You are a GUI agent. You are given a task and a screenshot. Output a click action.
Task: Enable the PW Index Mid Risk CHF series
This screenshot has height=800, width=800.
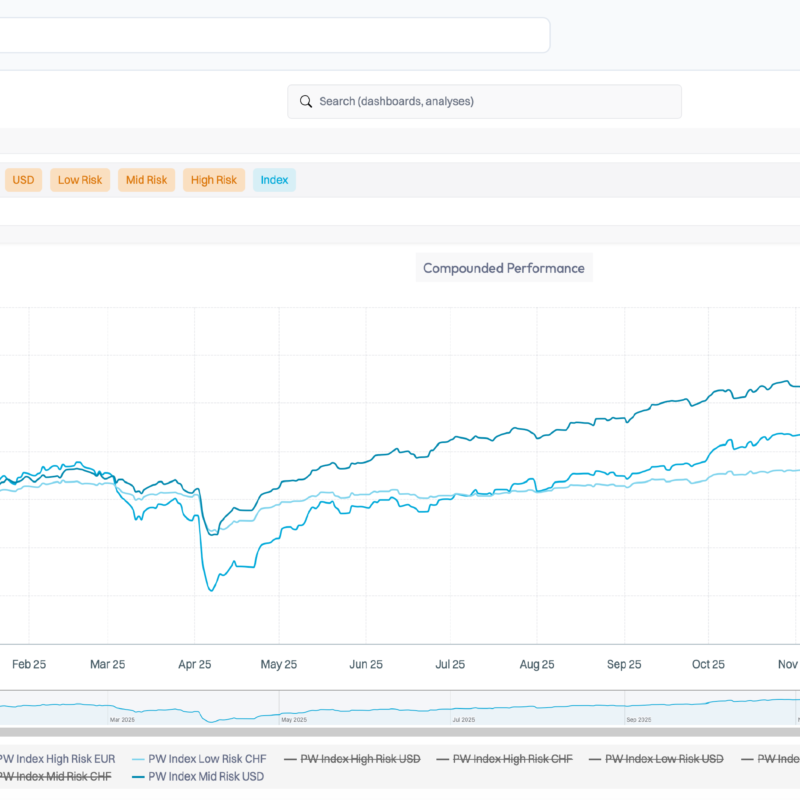(x=55, y=776)
